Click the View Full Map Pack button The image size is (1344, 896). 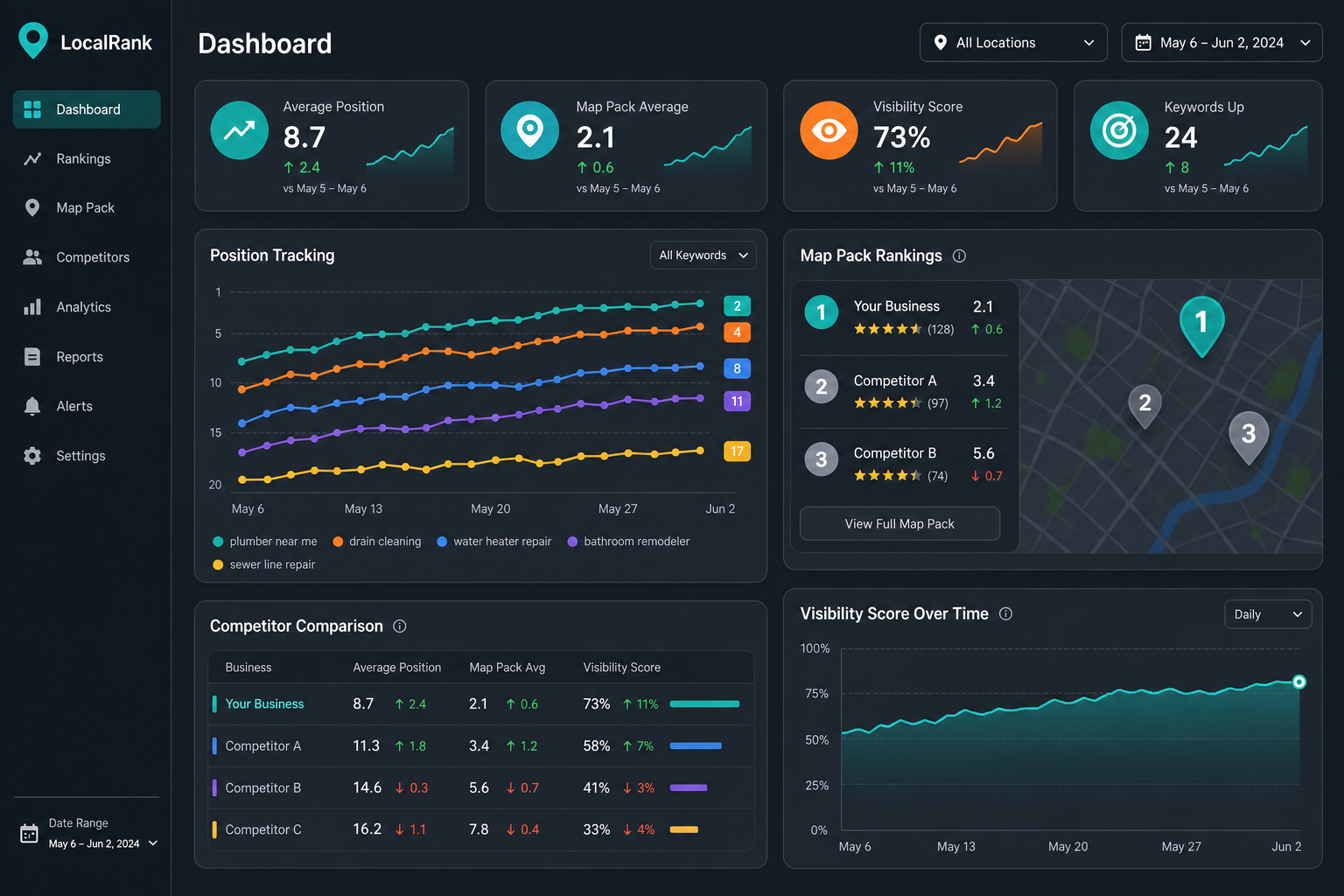click(899, 523)
